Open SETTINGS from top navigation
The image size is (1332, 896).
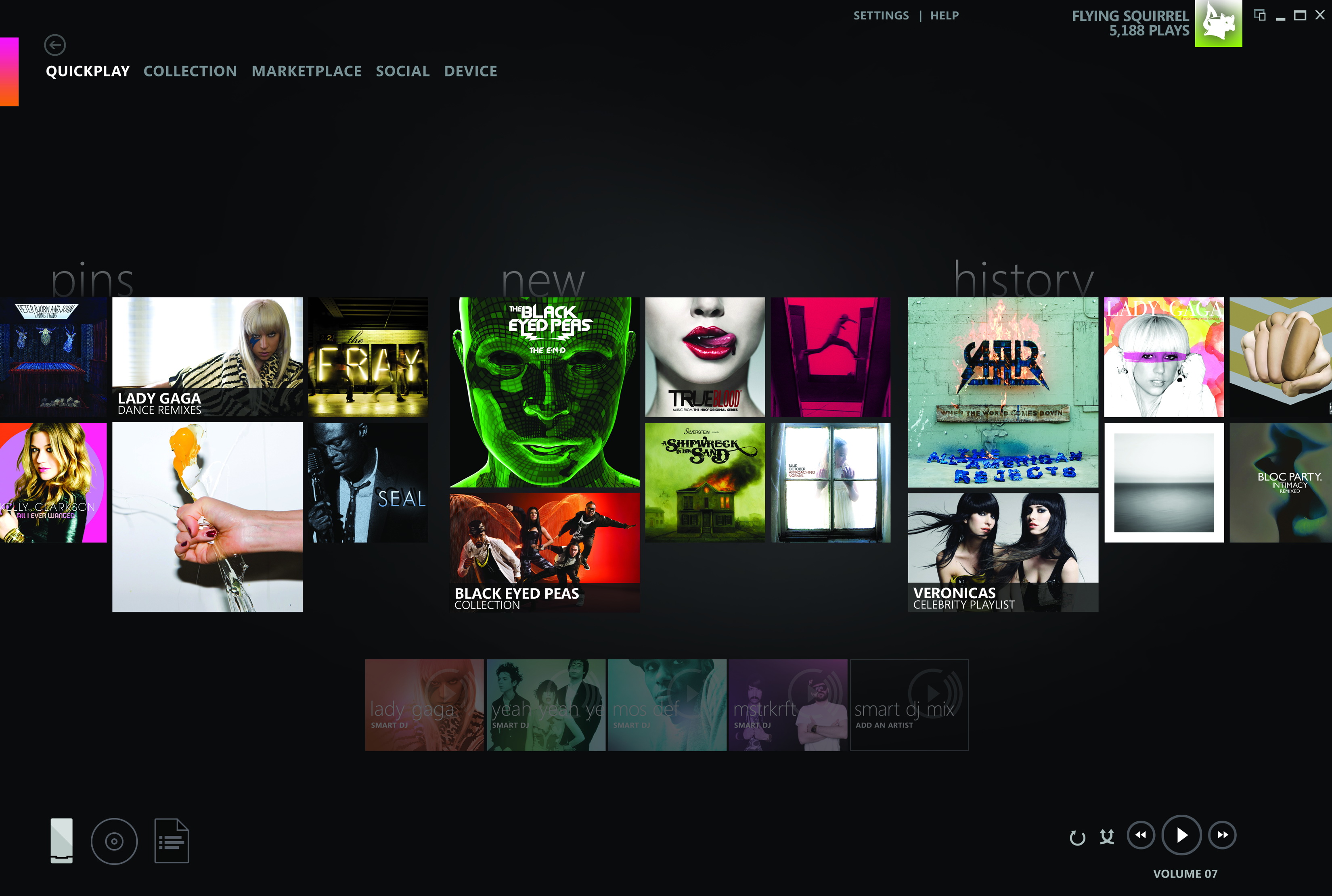(879, 15)
